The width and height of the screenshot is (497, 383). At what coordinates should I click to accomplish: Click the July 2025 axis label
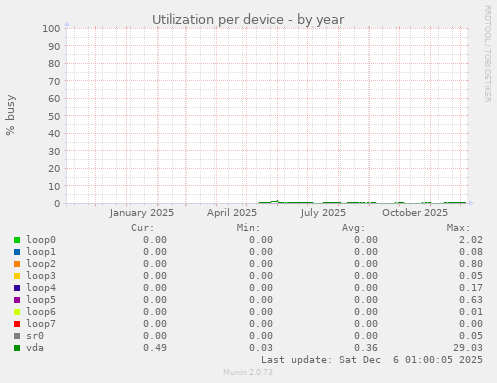pos(323,213)
